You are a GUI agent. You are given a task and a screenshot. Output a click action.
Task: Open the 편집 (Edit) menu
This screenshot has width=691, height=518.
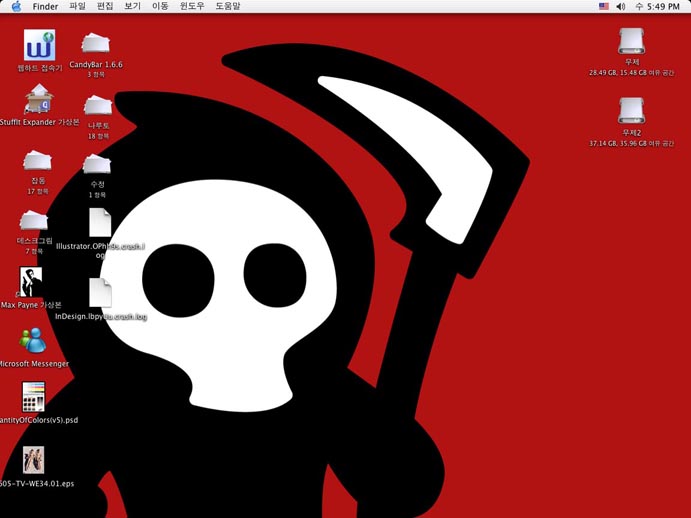[105, 6]
